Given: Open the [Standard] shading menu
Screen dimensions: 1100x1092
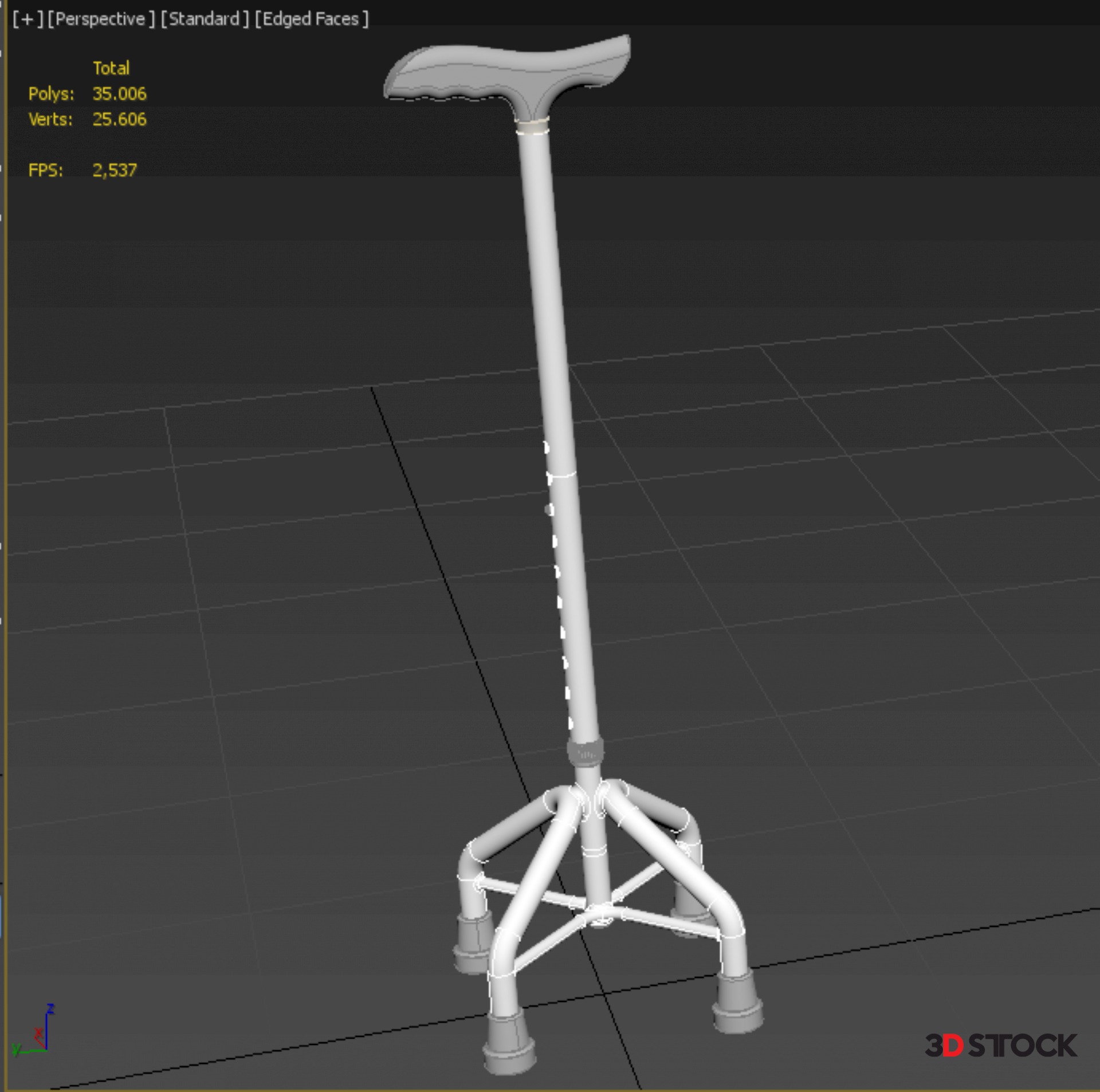Looking at the screenshot, I should (205, 19).
